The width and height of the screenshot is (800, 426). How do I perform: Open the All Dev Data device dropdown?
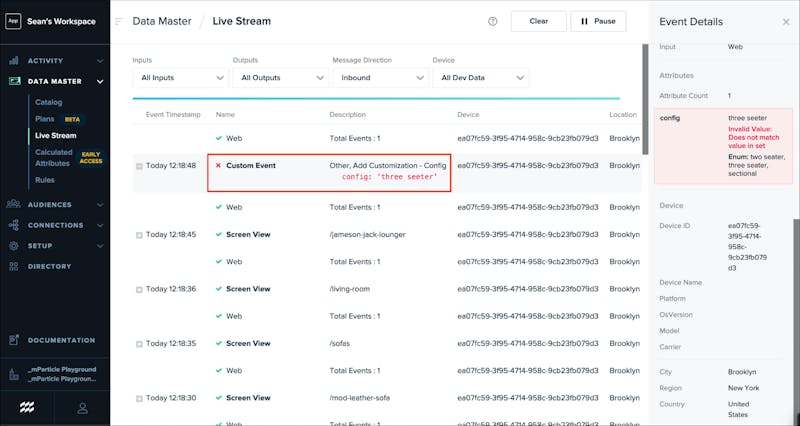coord(481,78)
